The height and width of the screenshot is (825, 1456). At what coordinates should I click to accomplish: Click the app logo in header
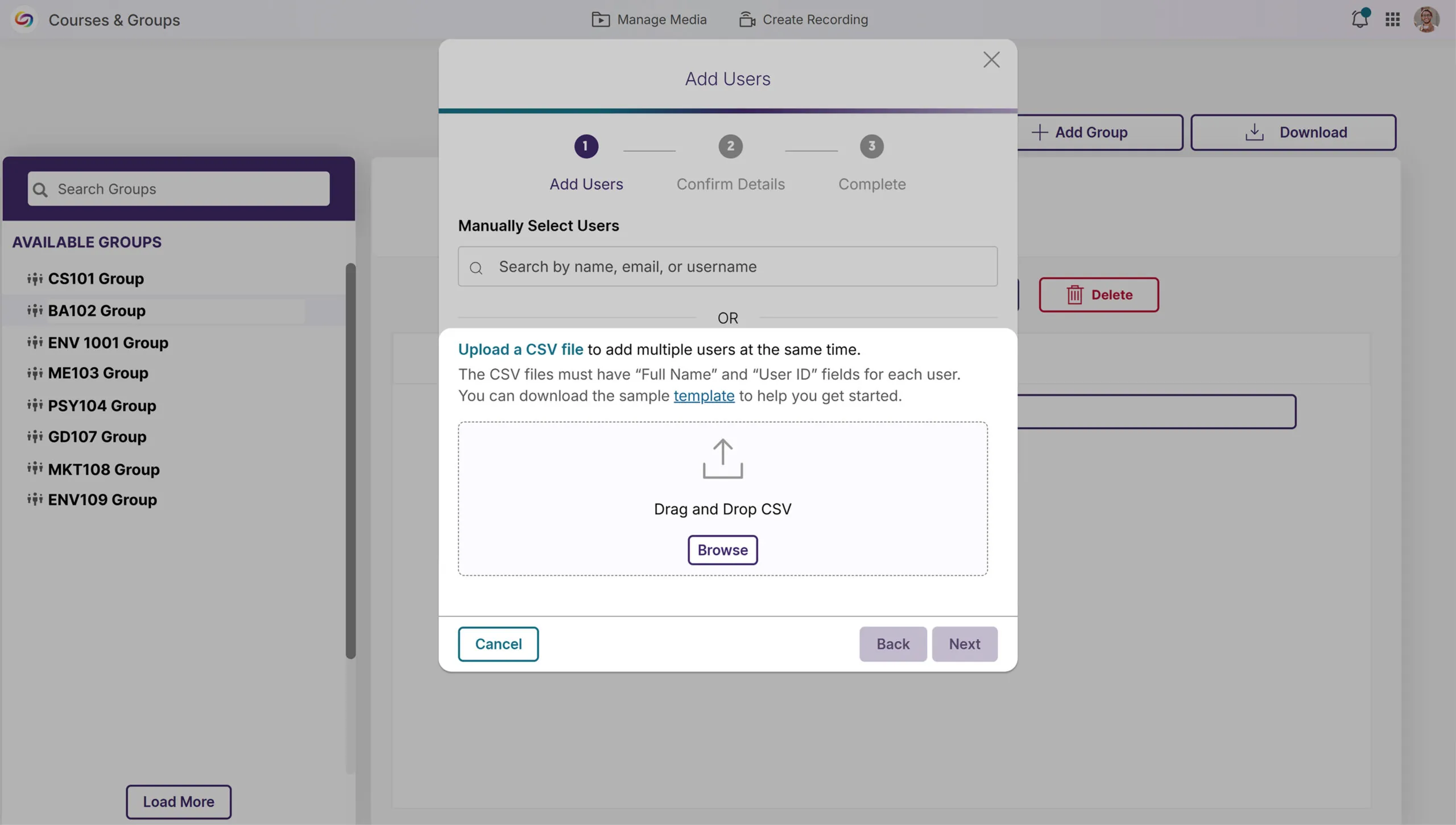(x=24, y=19)
